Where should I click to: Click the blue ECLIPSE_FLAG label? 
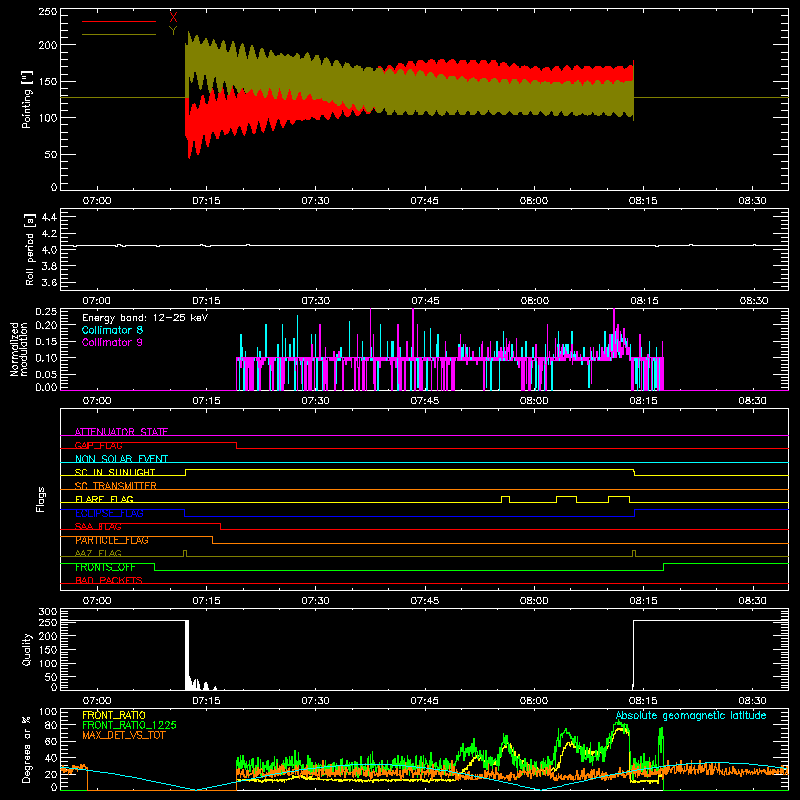[x=110, y=513]
